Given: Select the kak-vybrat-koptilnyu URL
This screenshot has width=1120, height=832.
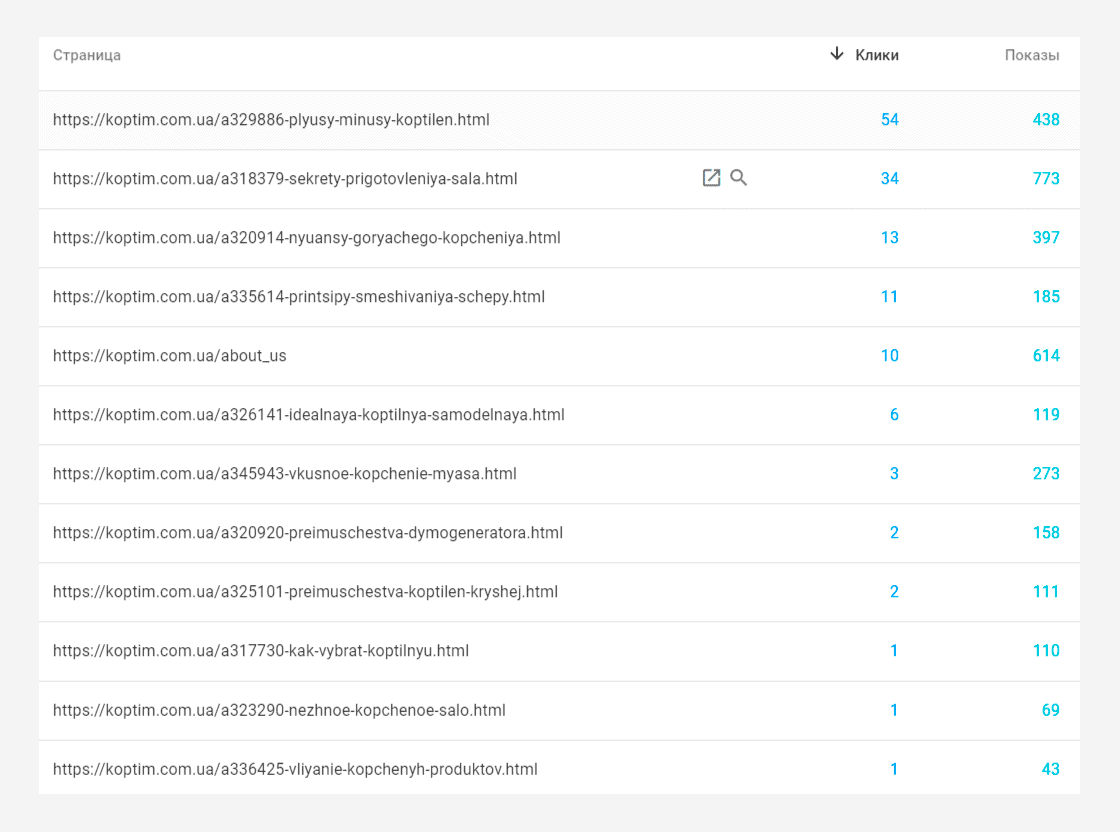Looking at the screenshot, I should [x=261, y=651].
